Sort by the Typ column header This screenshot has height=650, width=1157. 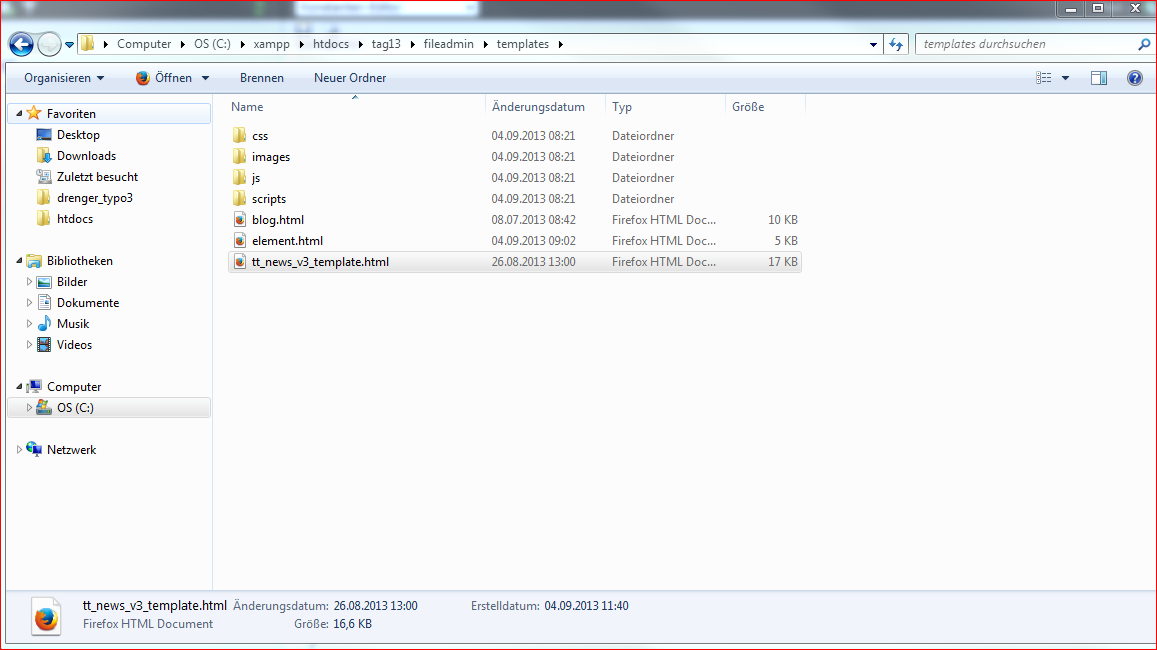tap(666, 107)
